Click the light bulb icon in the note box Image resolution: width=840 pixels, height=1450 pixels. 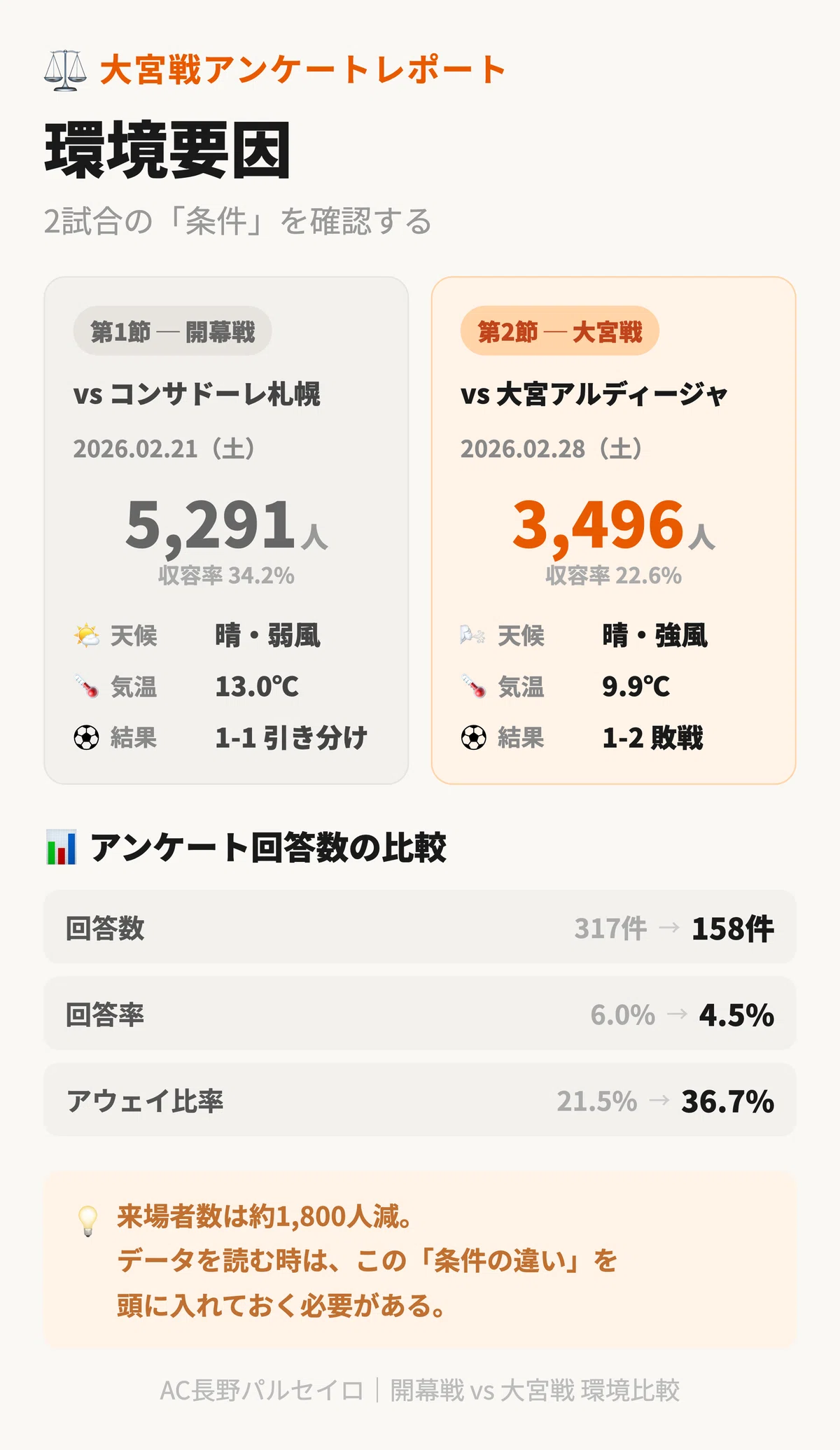pyautogui.click(x=87, y=1221)
